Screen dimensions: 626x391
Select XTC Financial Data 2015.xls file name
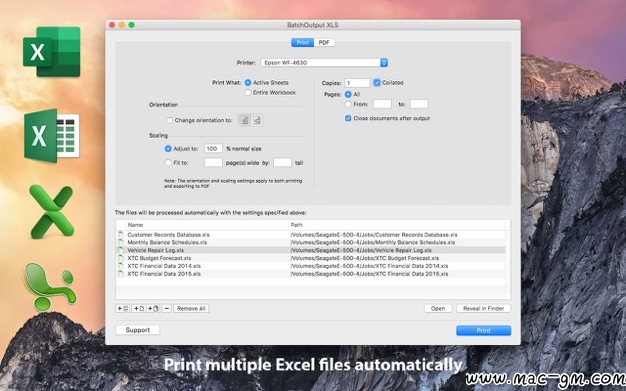click(x=164, y=274)
